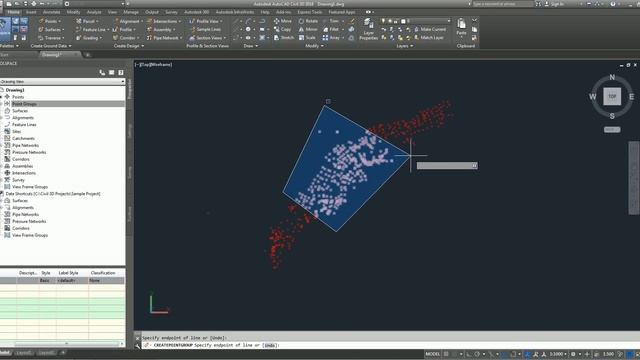The image size is (640, 360).
Task: Expand the Draw panel title
Action: click(251, 46)
